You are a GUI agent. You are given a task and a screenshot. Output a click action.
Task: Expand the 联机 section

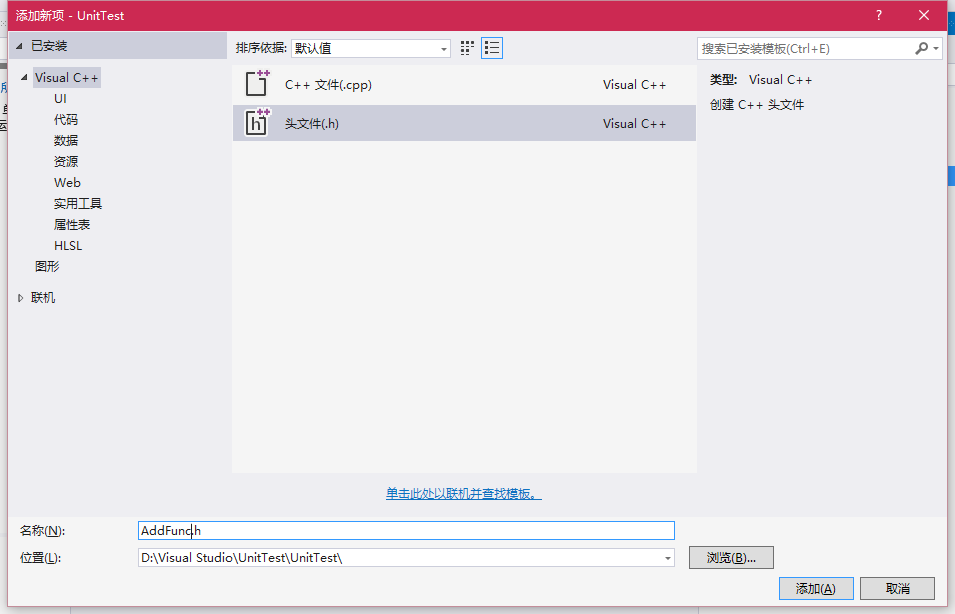[x=20, y=298]
